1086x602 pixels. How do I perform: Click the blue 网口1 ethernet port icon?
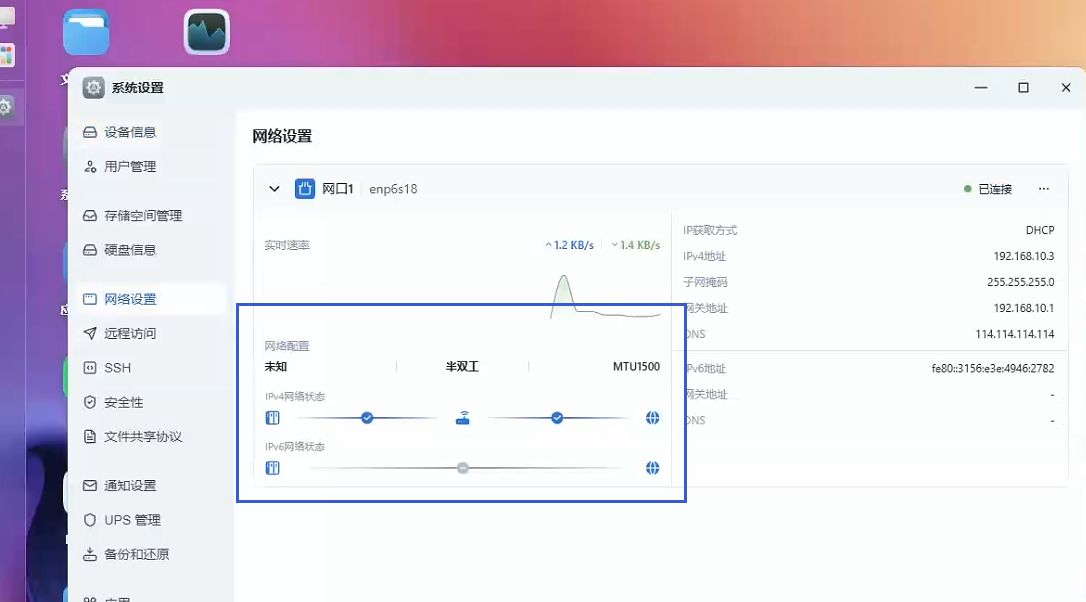click(305, 188)
